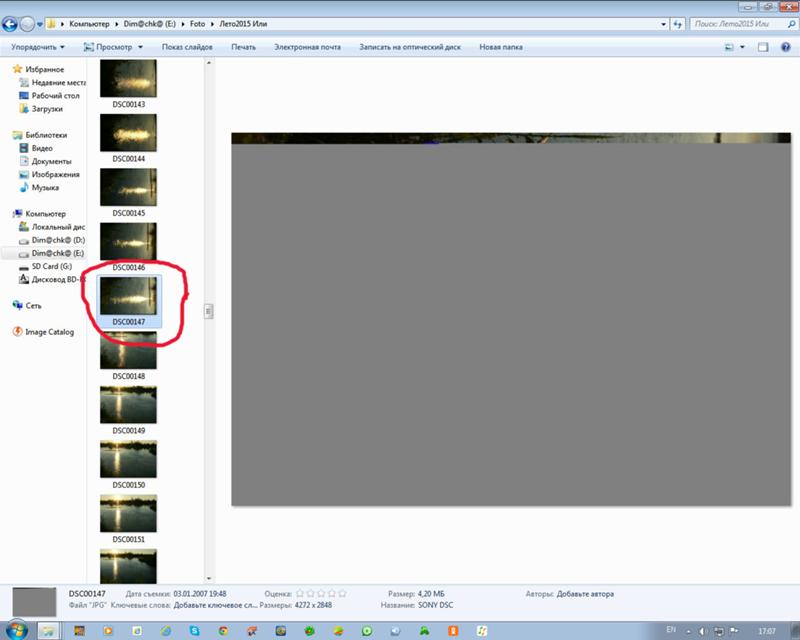The height and width of the screenshot is (640, 800).
Task: Click the address bar history dropdown arrow
Action: pos(663,24)
